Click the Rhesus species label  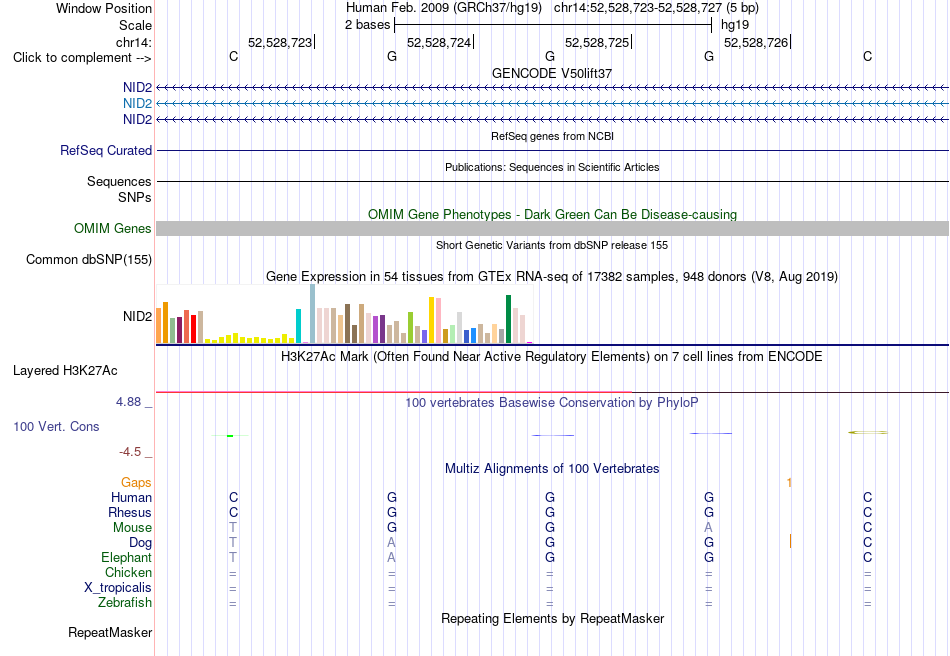130,512
